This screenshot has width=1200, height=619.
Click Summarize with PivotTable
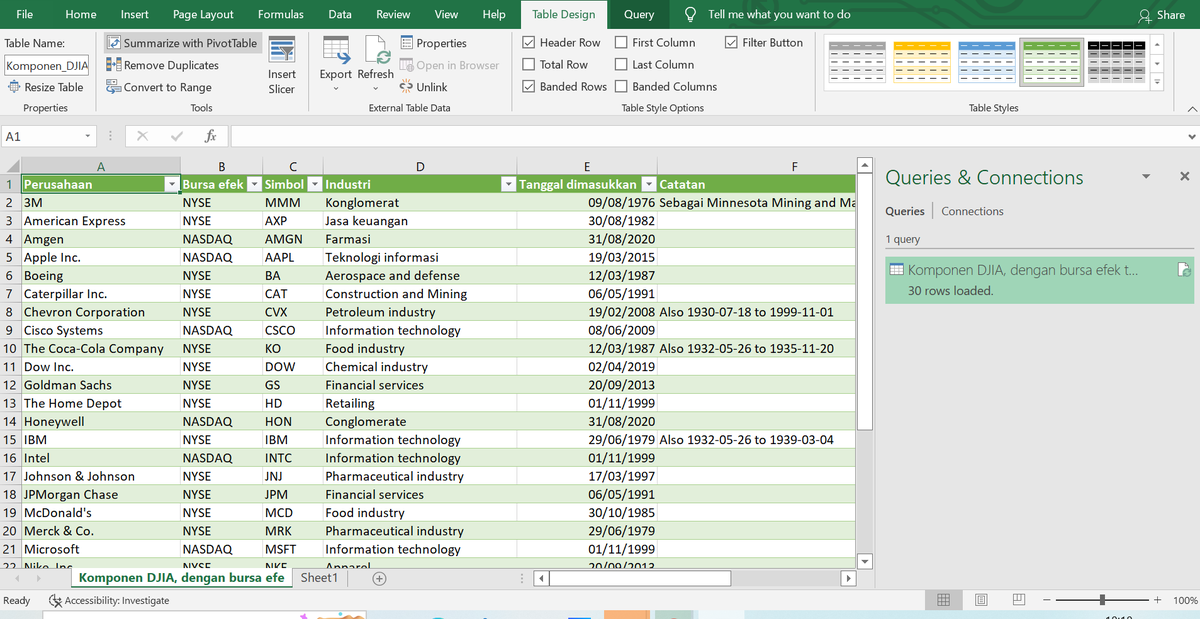(182, 43)
